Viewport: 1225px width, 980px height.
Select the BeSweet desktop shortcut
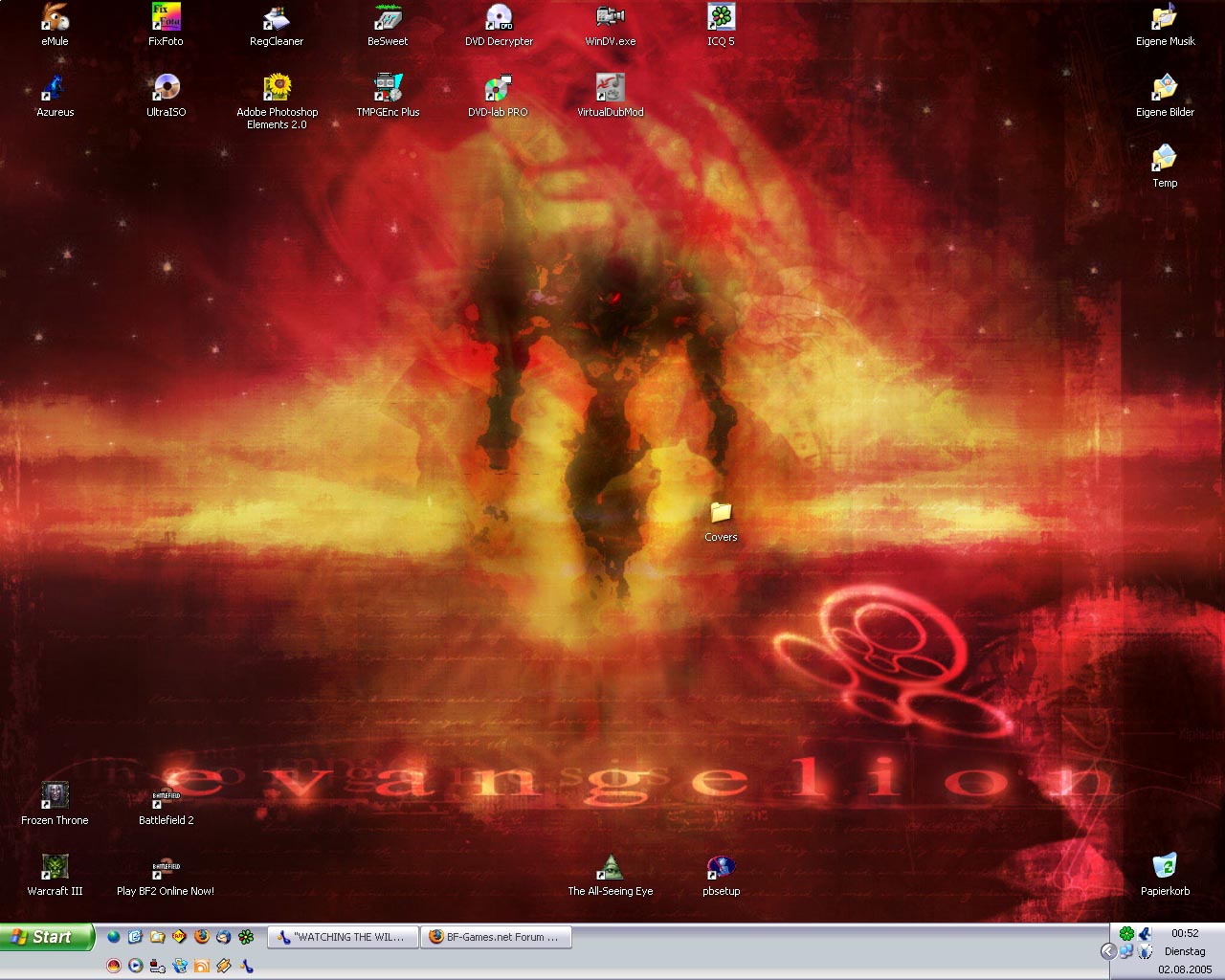click(388, 26)
